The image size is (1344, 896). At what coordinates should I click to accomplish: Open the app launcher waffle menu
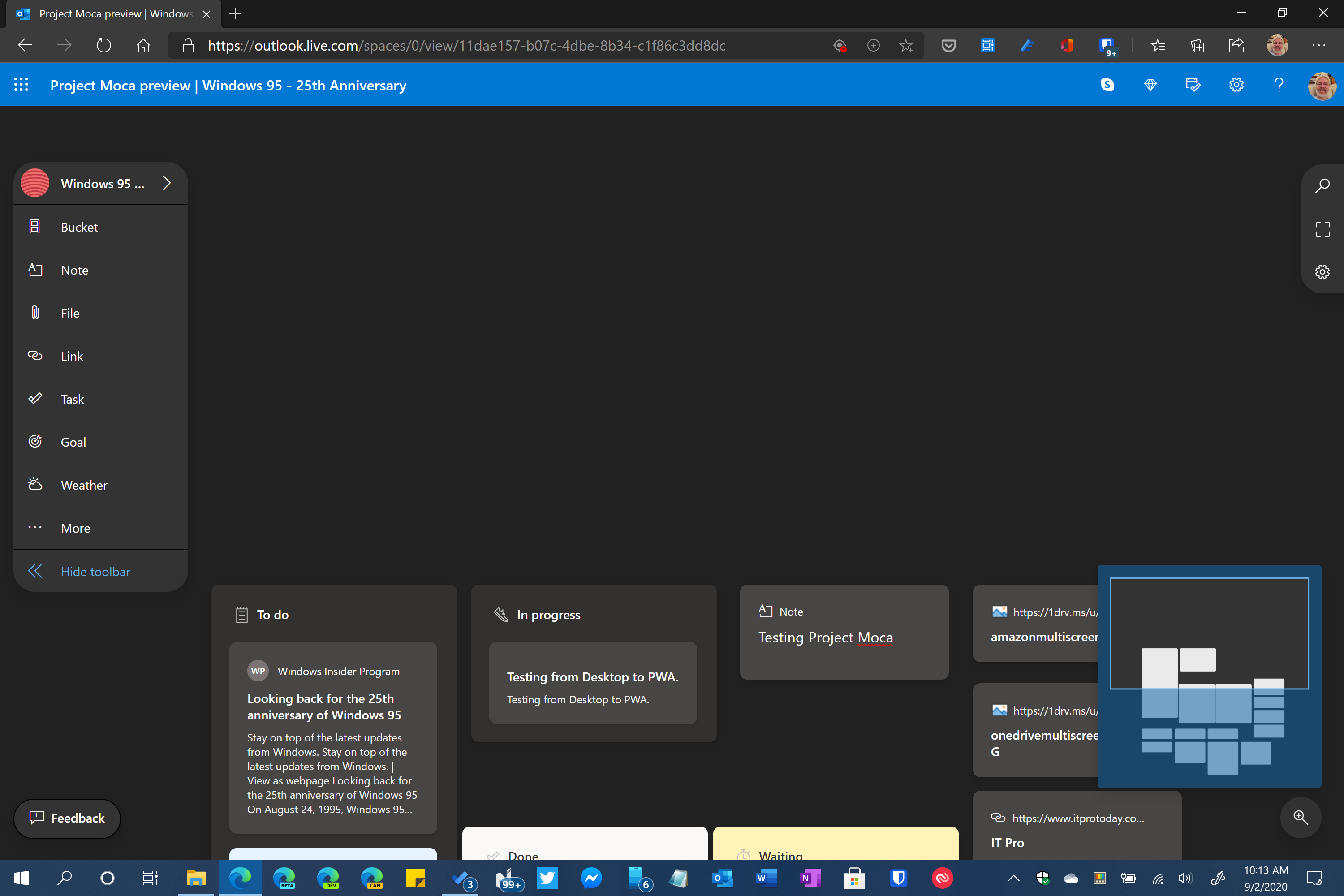[x=21, y=85]
